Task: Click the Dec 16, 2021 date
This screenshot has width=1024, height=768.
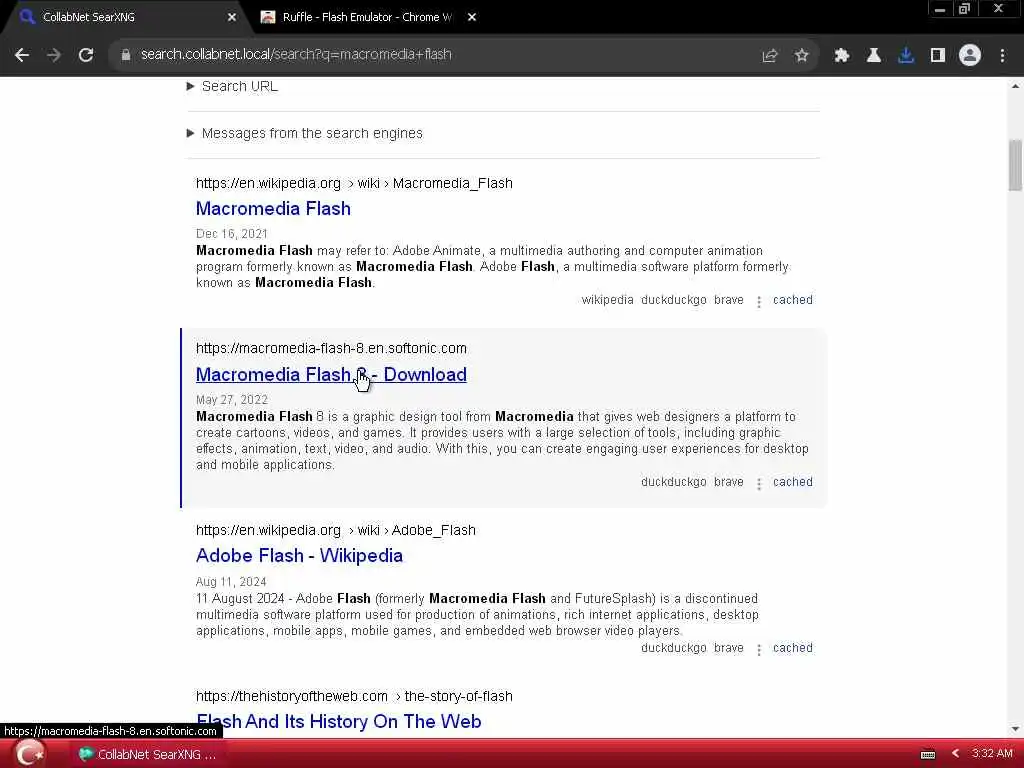Action: (232, 234)
